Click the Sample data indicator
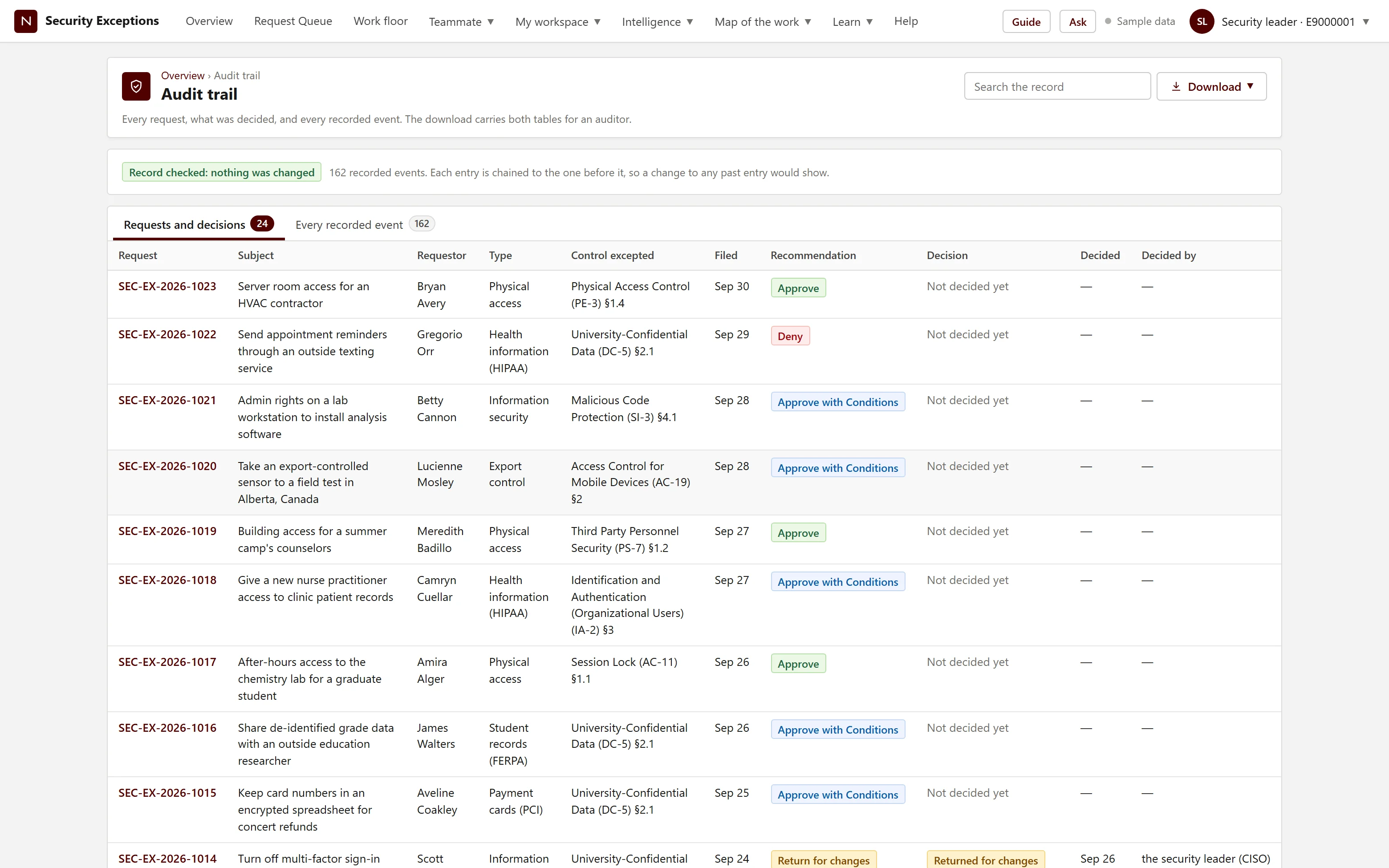Screen dimensions: 1389x868 tap(1140, 21)
